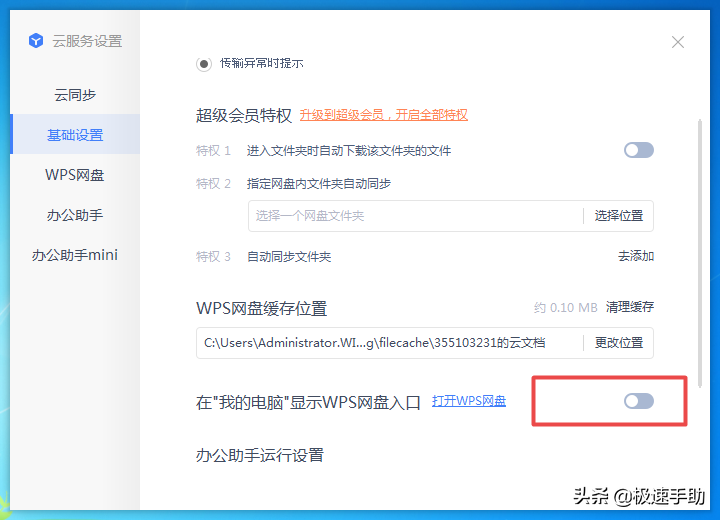Select the 办公助手mini tab
This screenshot has width=720, height=520.
(x=75, y=254)
